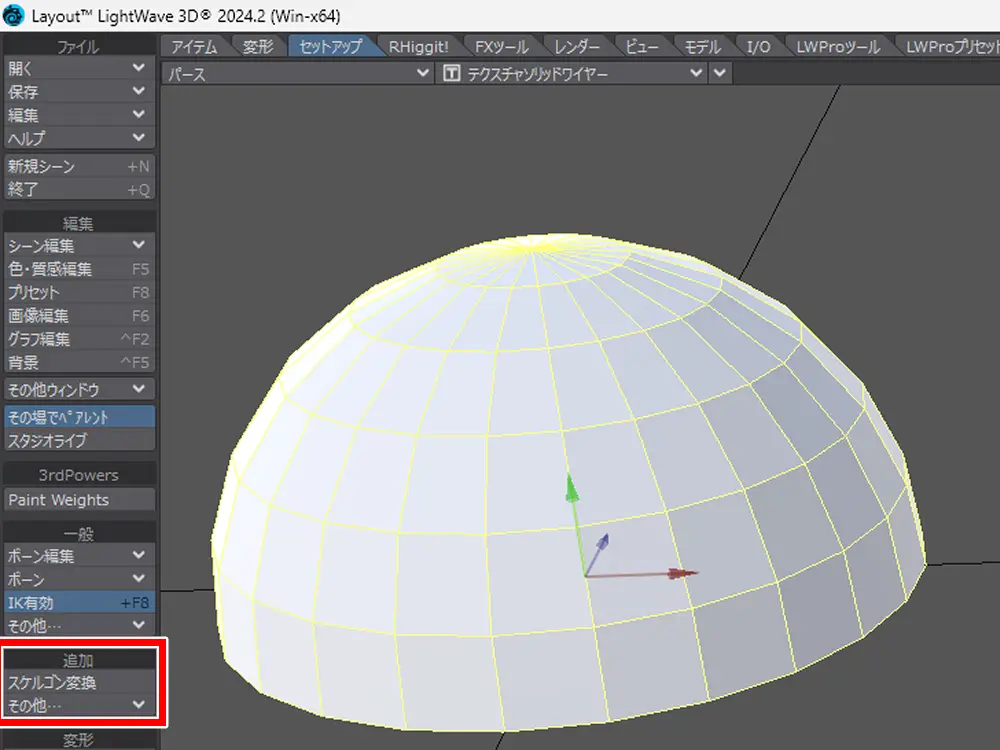
Task: Click the LightWave logo icon in title bar
Action: [x=14, y=15]
